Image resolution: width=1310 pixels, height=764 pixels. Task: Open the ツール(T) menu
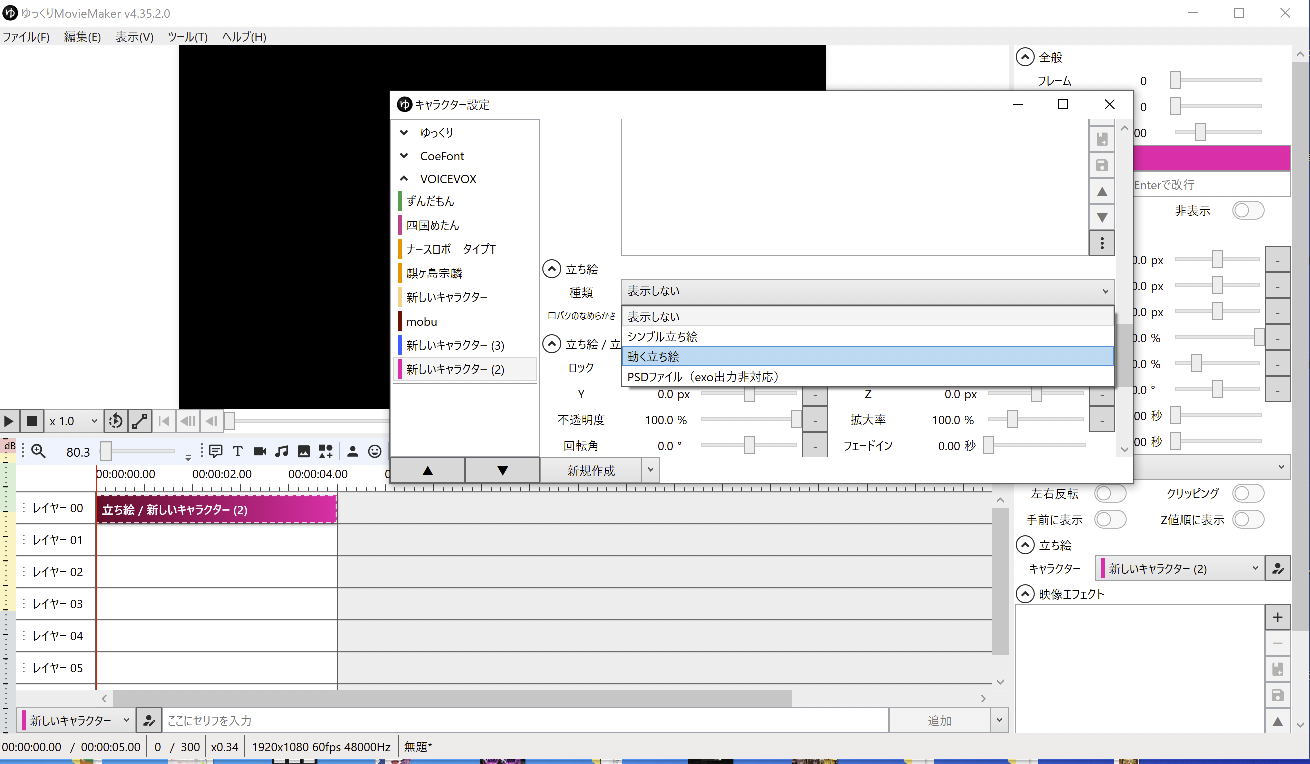click(x=187, y=37)
